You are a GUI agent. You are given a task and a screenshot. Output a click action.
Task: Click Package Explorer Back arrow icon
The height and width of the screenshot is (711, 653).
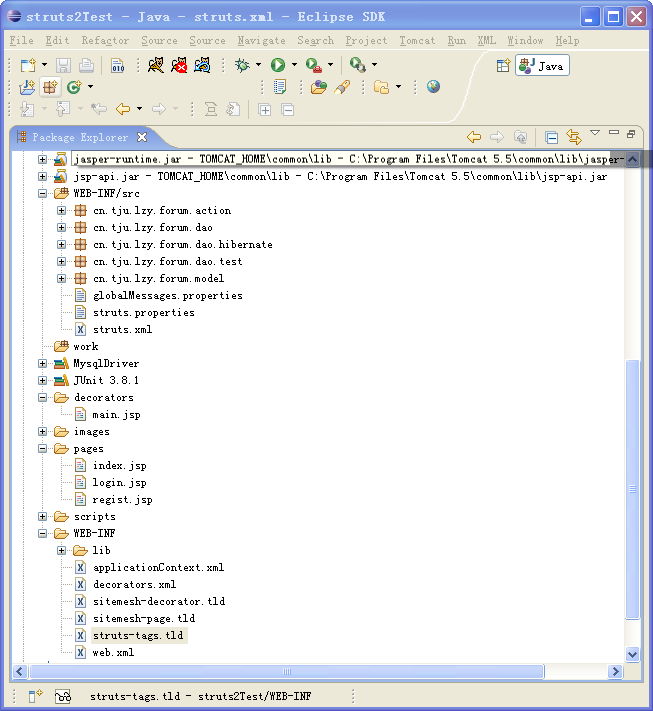(474, 137)
